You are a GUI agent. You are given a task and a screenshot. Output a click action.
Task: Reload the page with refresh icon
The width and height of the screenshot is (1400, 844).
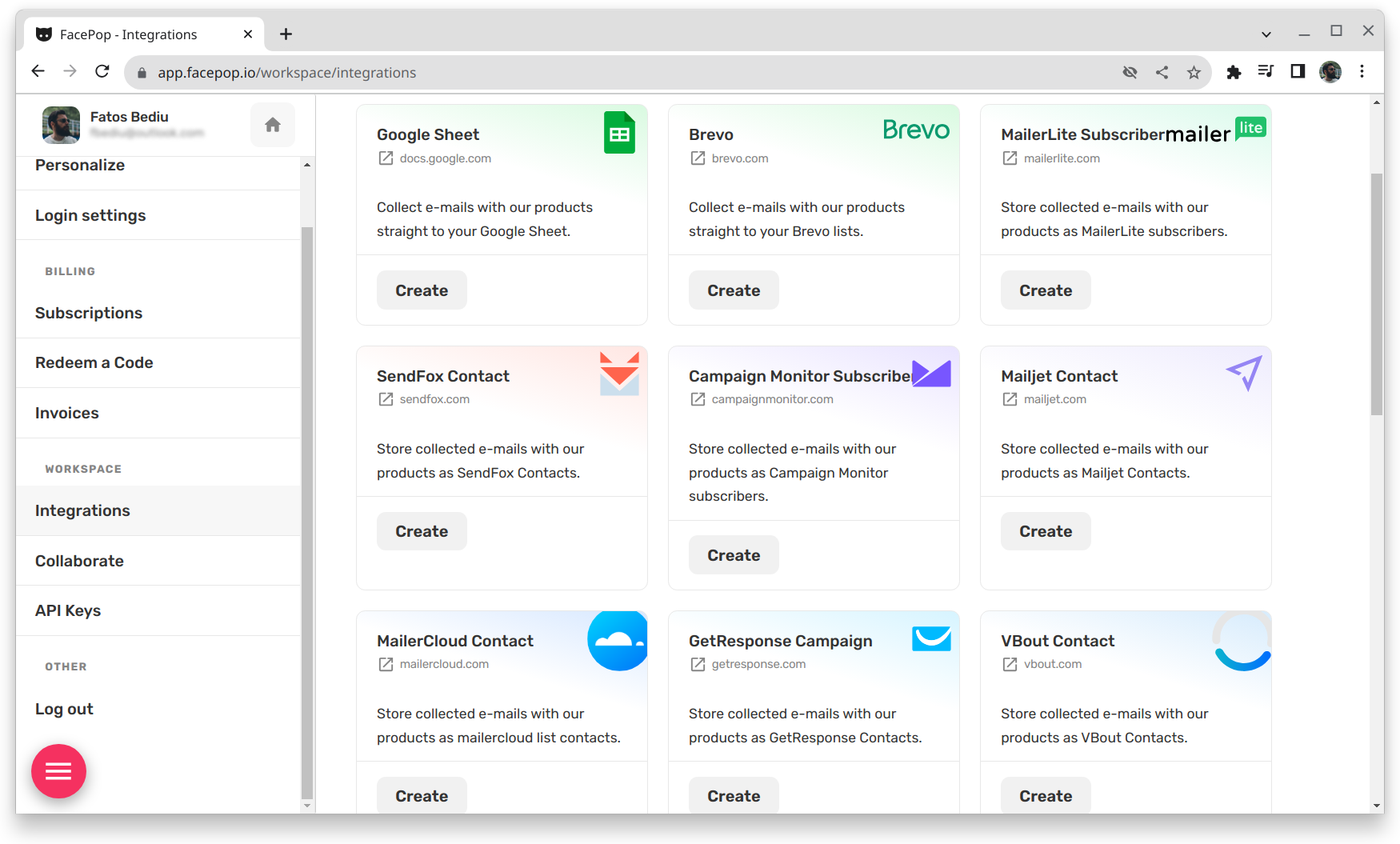[102, 71]
